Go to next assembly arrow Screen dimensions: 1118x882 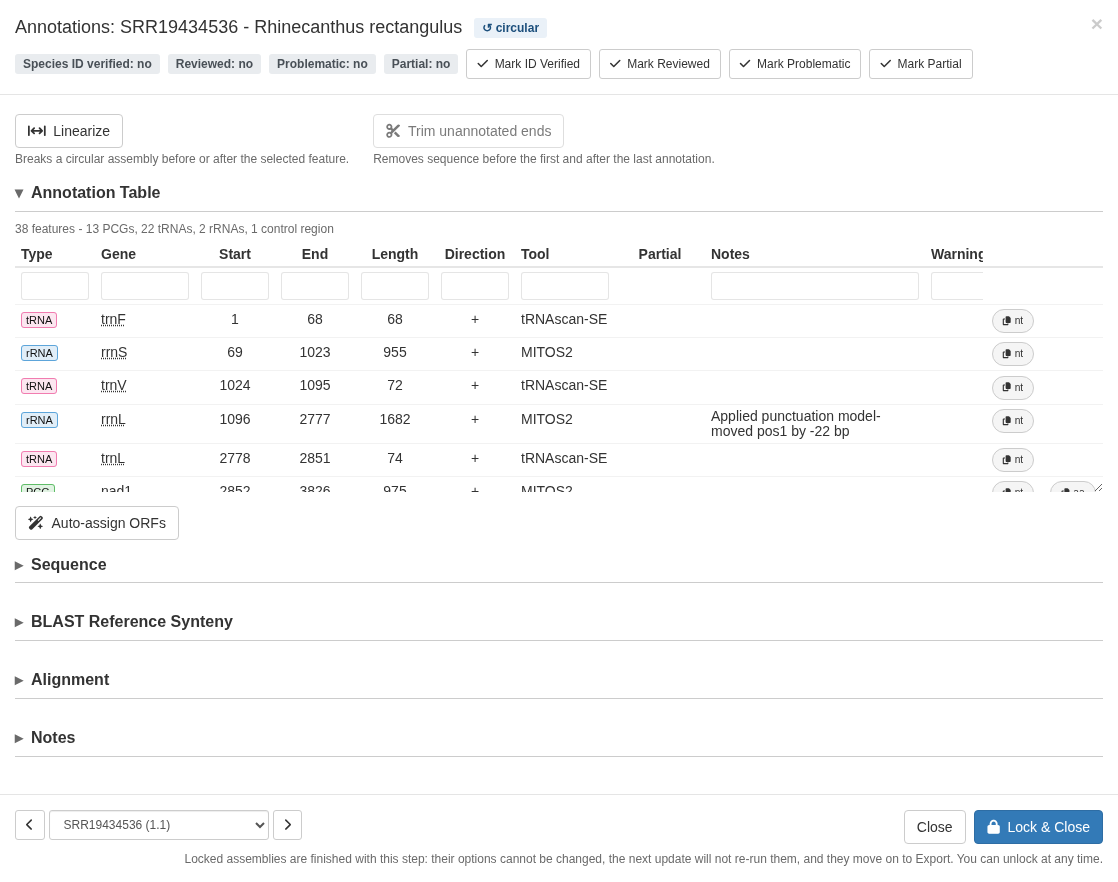(x=287, y=825)
